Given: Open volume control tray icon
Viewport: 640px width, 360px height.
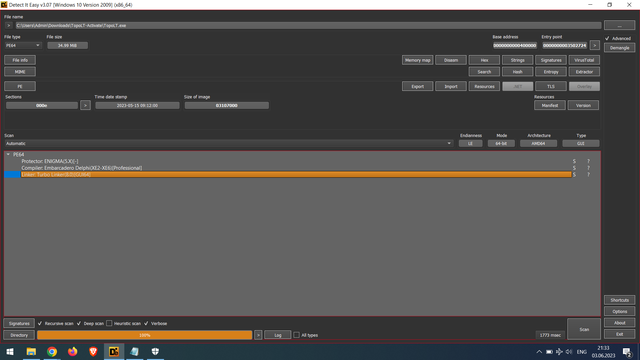Looking at the screenshot, I should tap(569, 352).
